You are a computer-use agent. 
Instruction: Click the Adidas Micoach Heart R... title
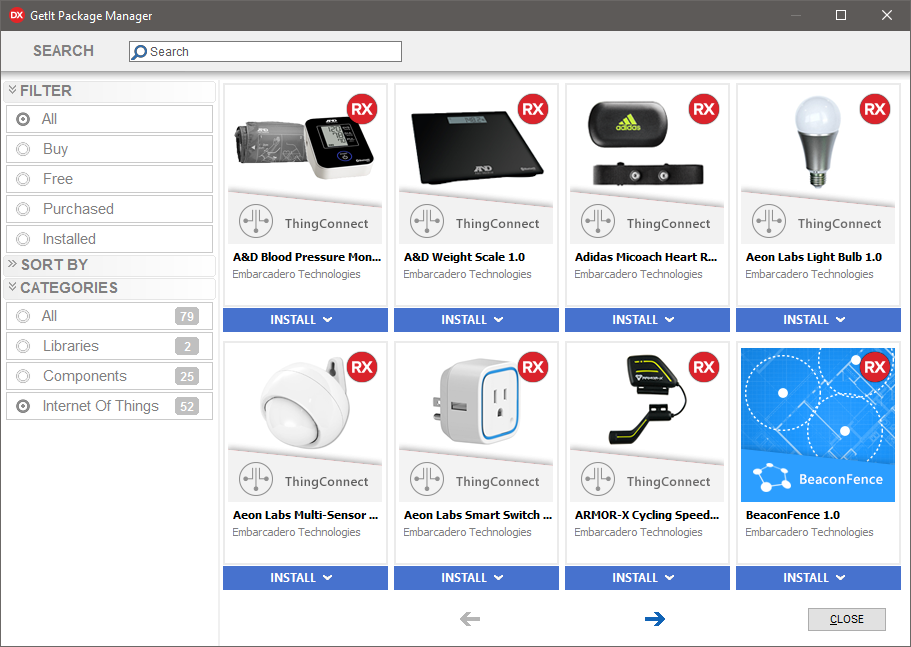(x=646, y=257)
